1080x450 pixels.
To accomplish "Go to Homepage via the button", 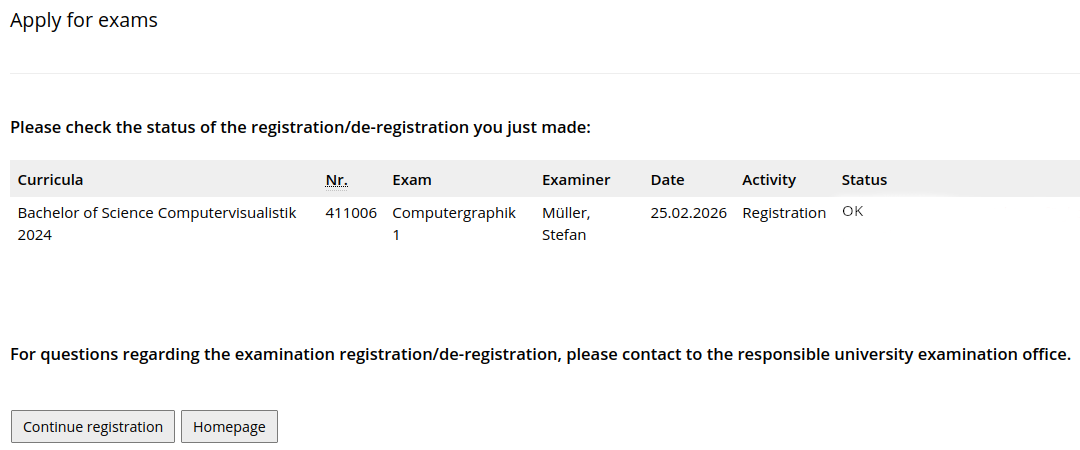I will 229,427.
